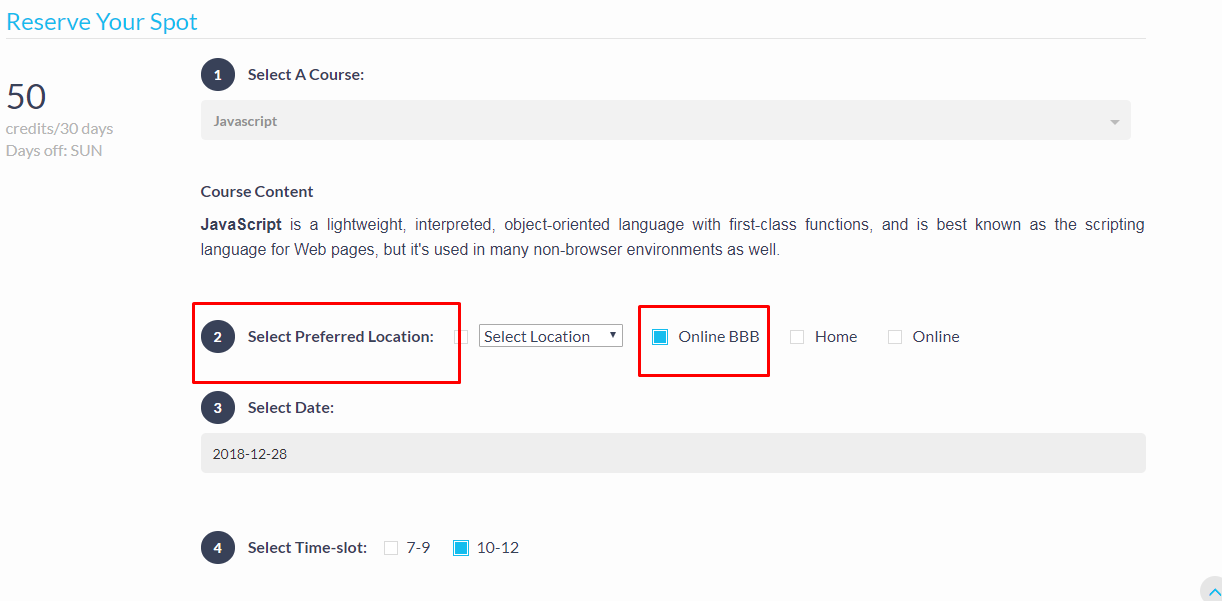Click the step 4 number circle

point(218,548)
